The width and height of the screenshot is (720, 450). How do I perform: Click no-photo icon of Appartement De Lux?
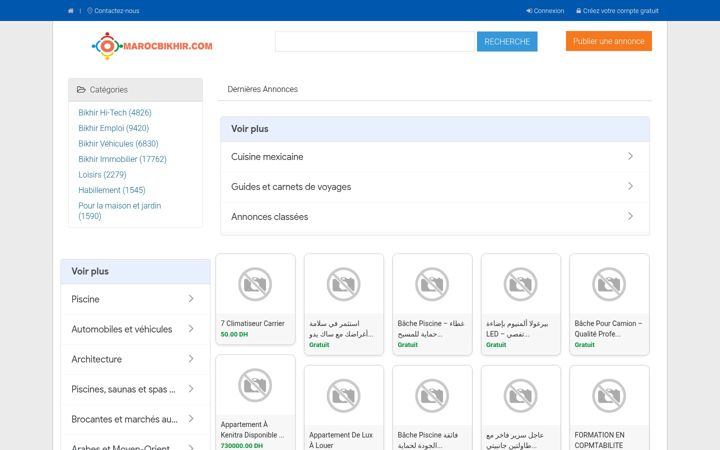coord(343,396)
